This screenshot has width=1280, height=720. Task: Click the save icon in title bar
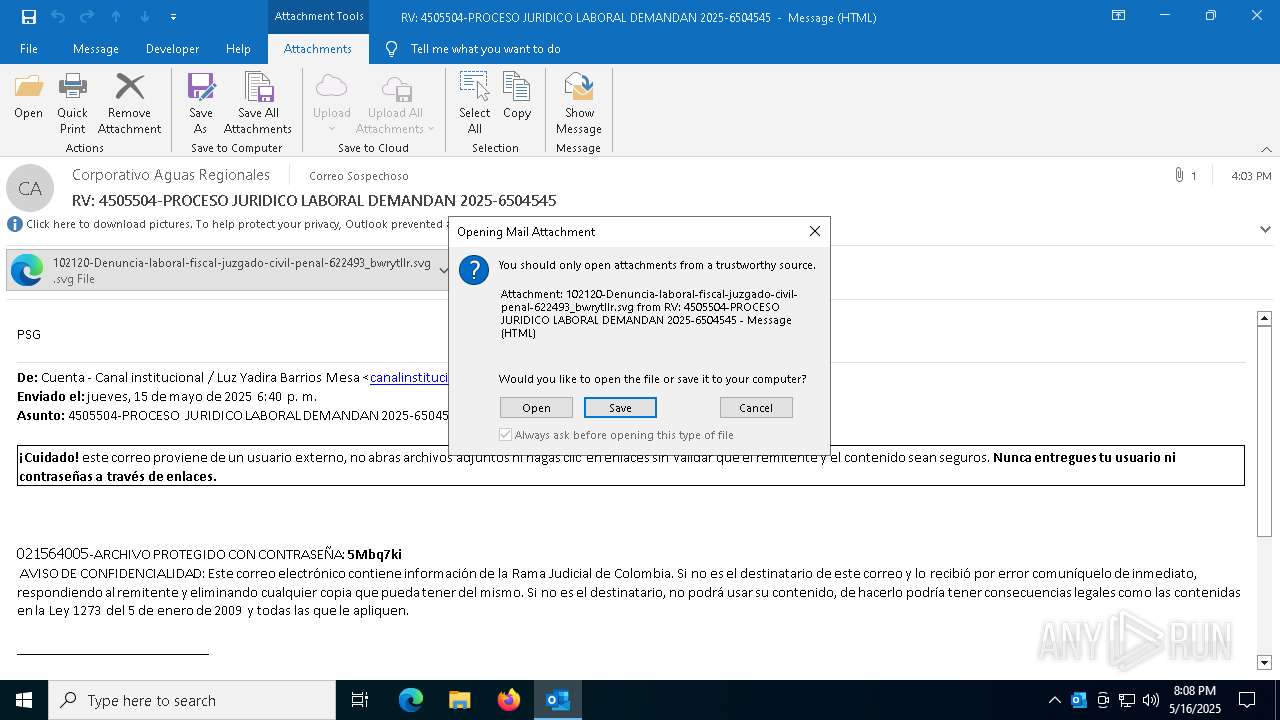pyautogui.click(x=29, y=17)
